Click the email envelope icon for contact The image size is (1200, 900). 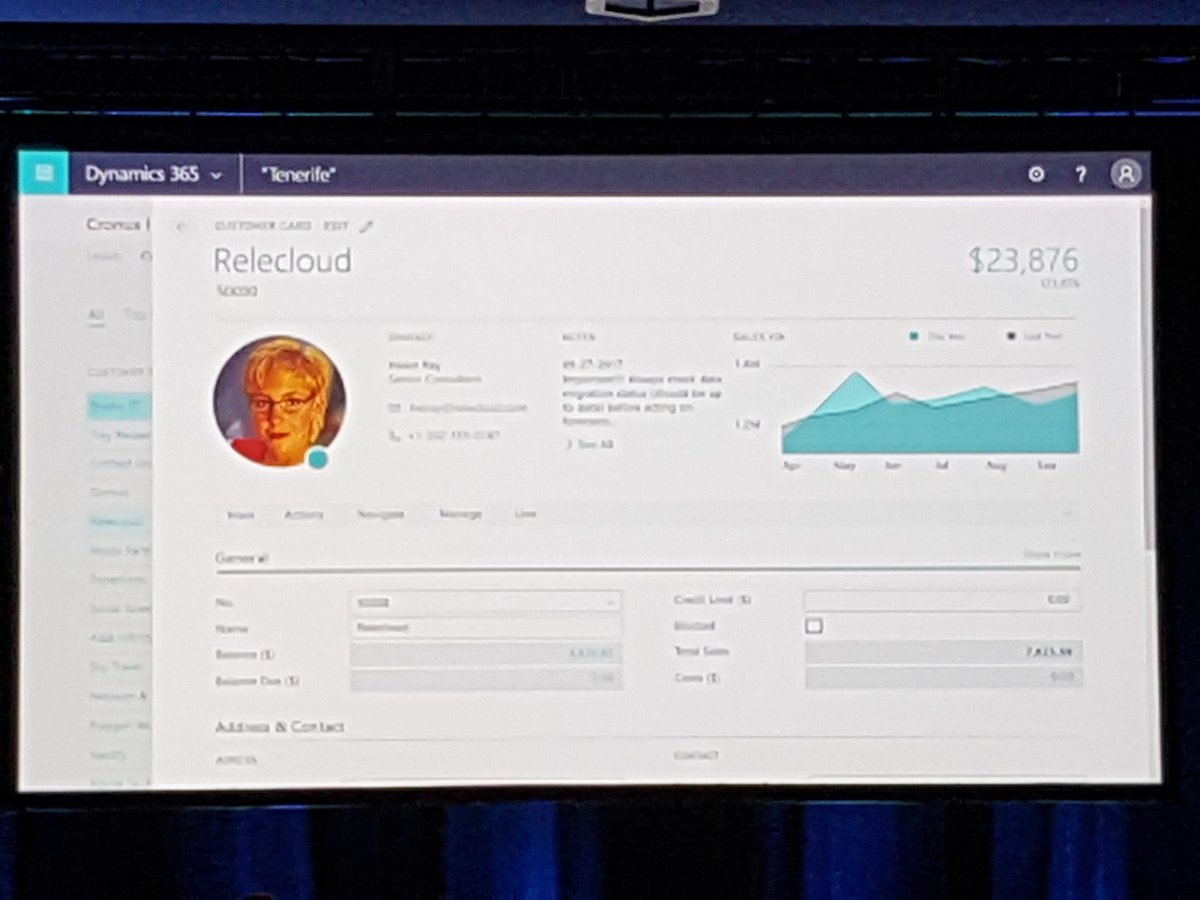click(395, 408)
